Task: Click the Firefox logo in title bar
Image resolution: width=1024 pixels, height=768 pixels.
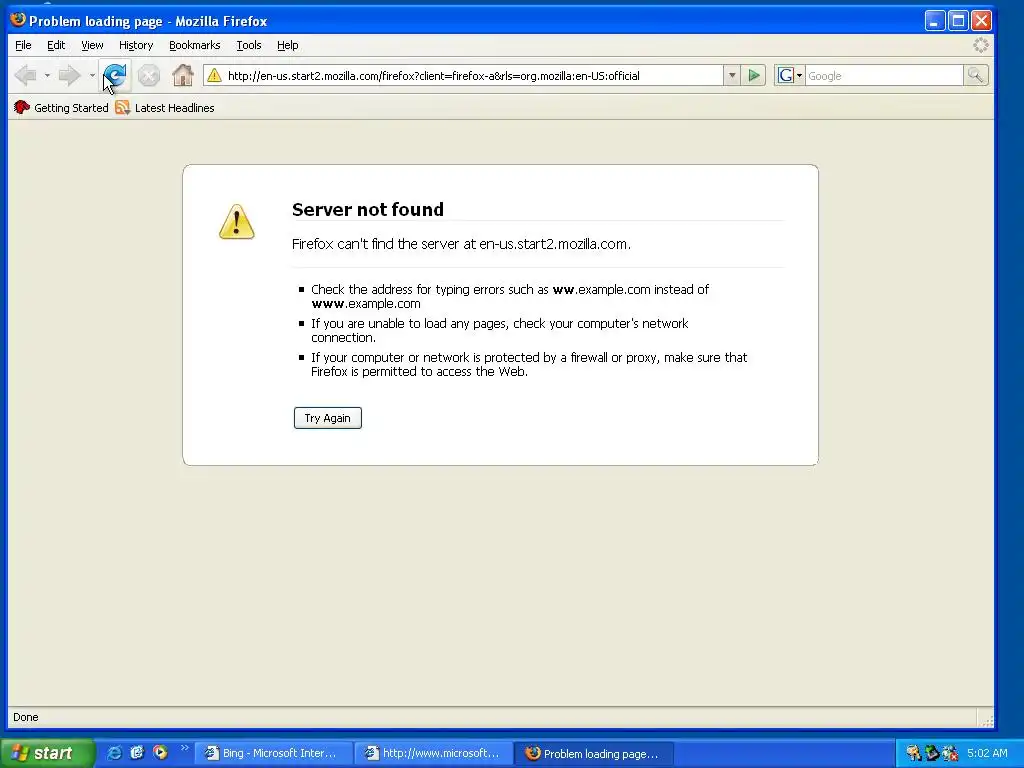Action: pos(18,20)
